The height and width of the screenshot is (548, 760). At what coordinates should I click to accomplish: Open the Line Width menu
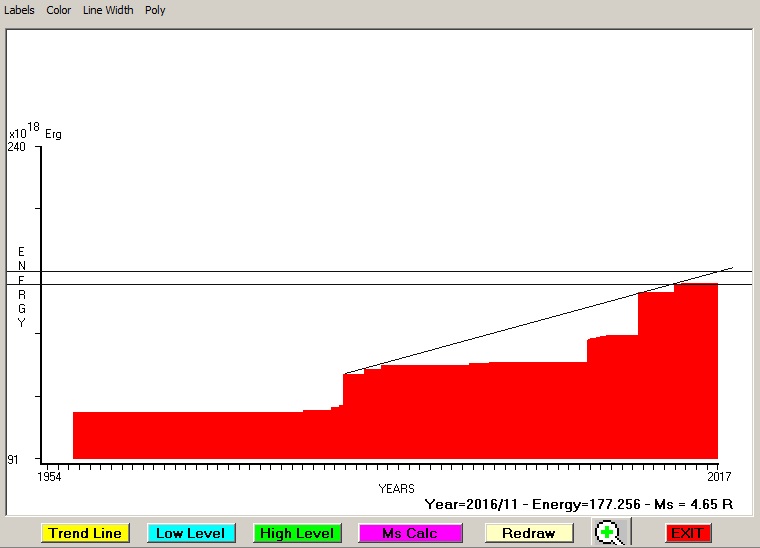click(108, 10)
